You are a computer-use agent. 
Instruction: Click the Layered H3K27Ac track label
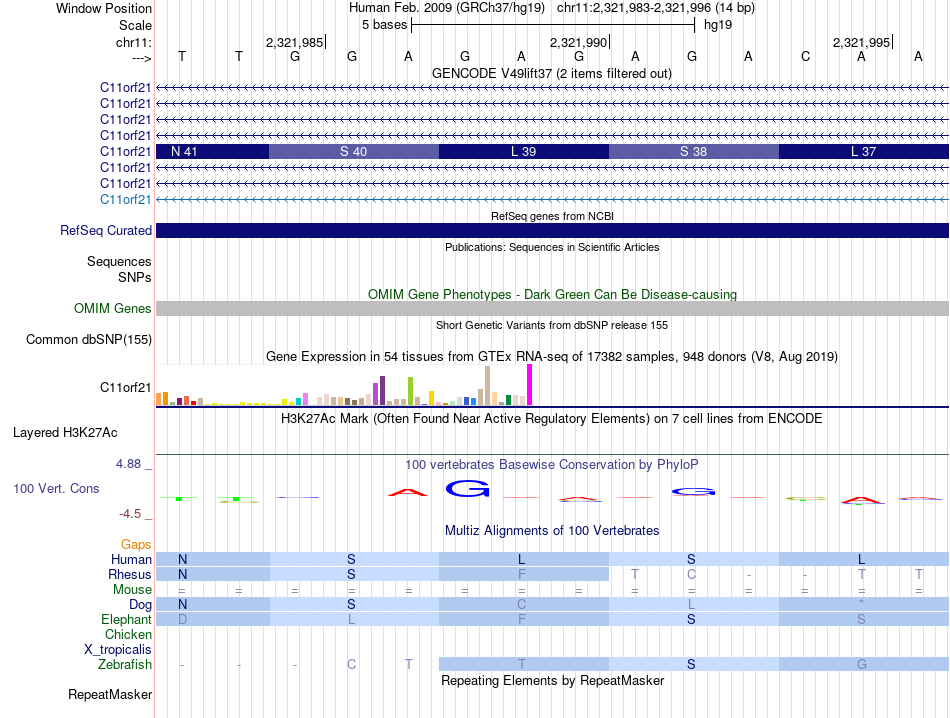(65, 433)
